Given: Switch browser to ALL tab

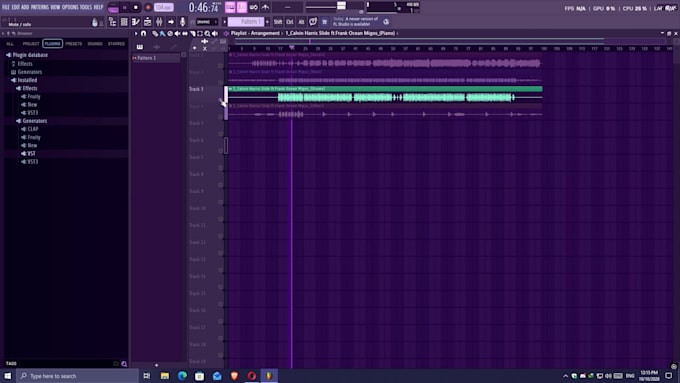Looking at the screenshot, I should (x=10, y=44).
